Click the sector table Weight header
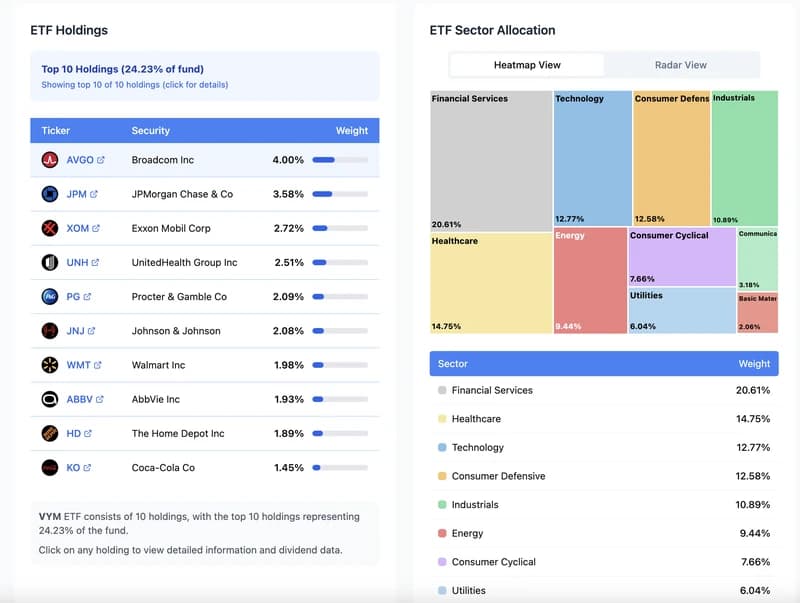Viewport: 800px width, 603px height. click(754, 364)
